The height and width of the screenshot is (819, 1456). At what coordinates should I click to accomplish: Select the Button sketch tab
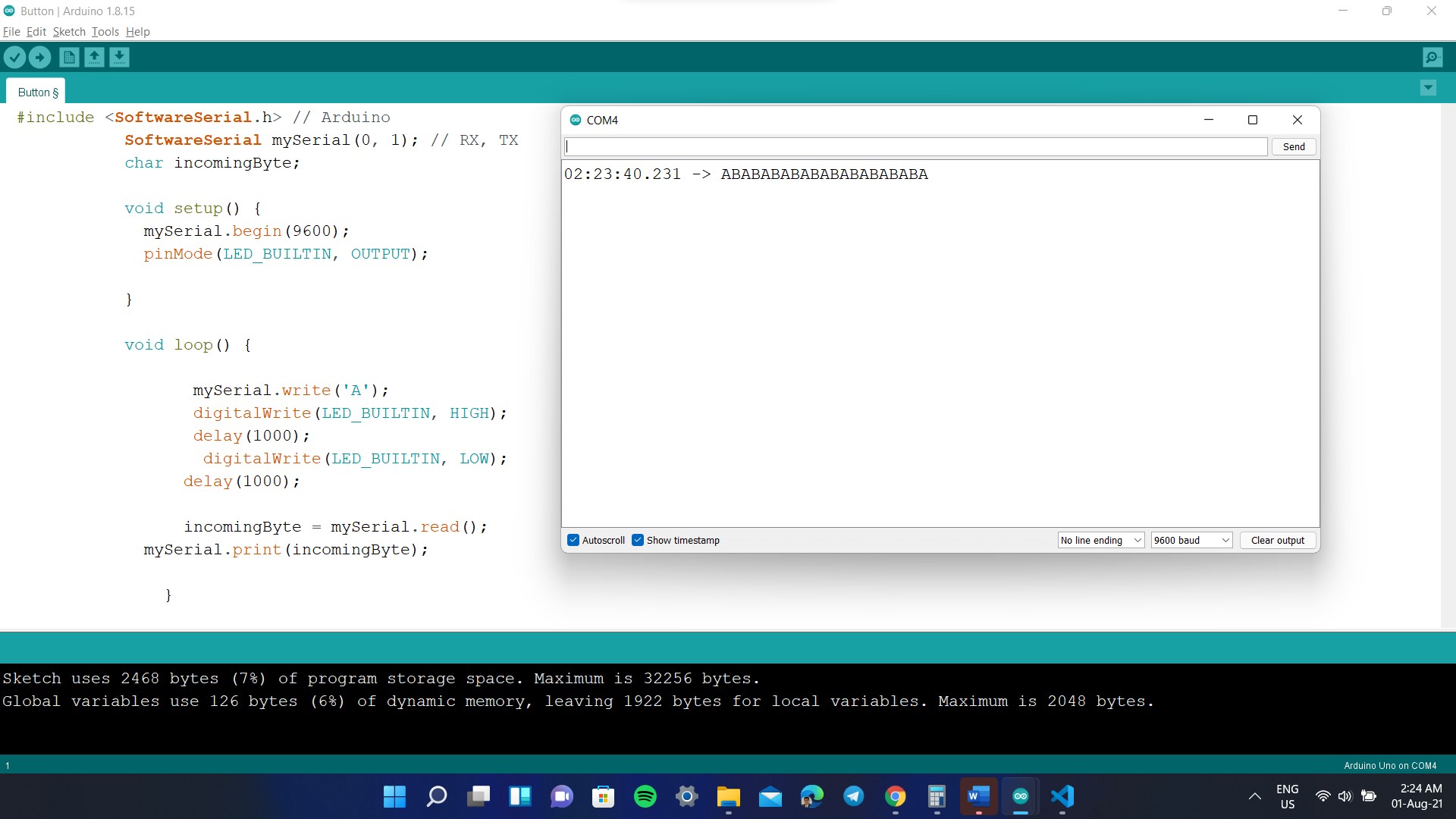coord(37,92)
